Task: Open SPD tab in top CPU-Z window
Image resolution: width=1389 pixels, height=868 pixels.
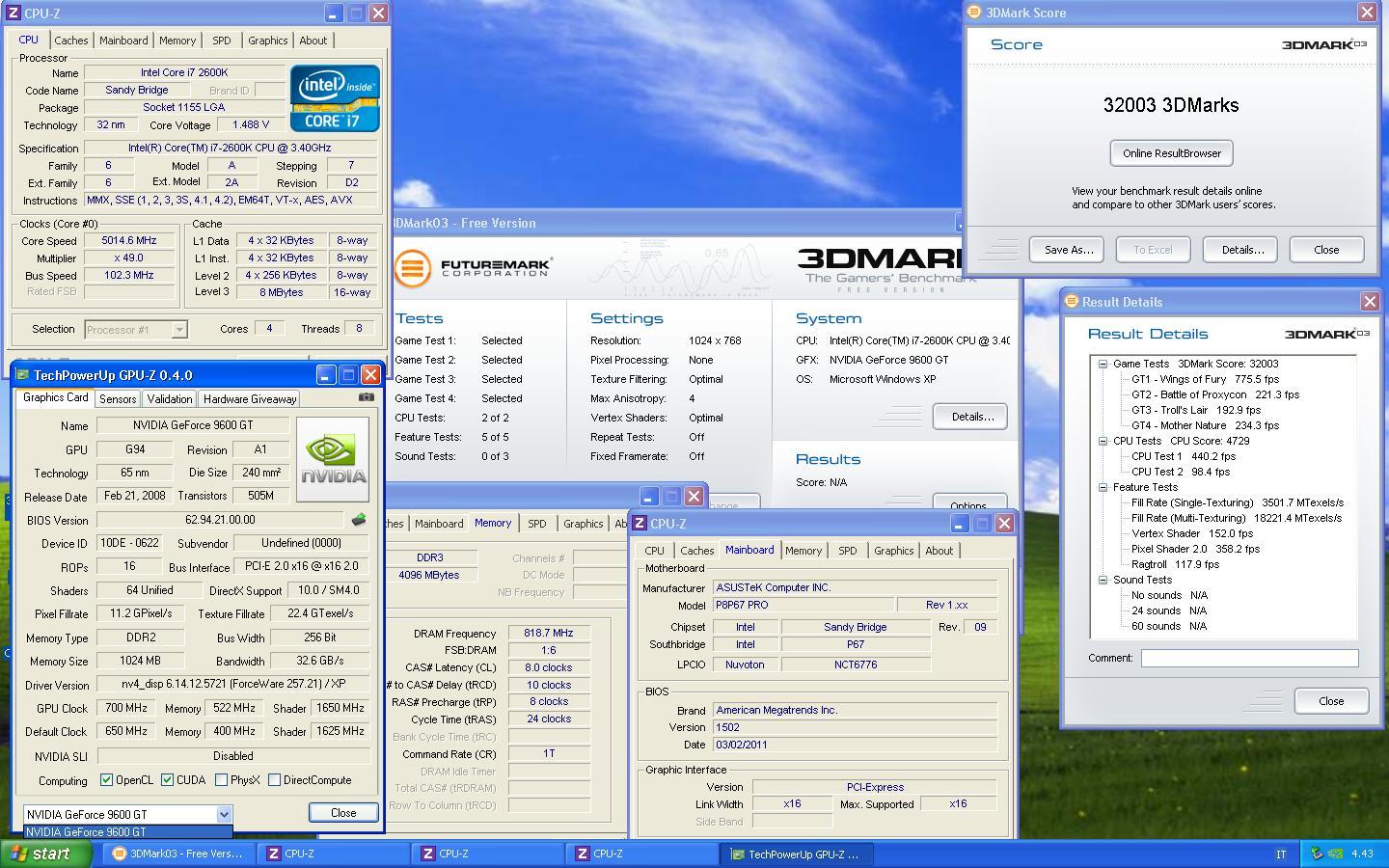Action: (x=222, y=41)
